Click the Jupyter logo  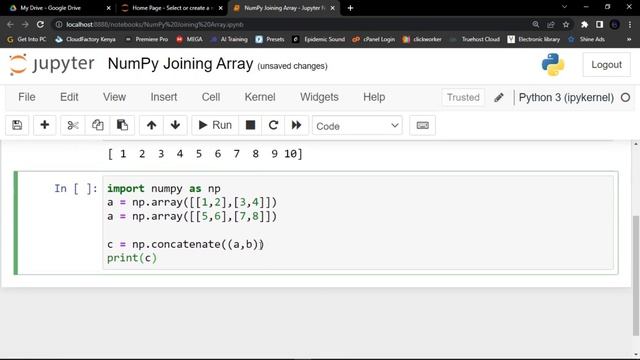(x=52, y=64)
